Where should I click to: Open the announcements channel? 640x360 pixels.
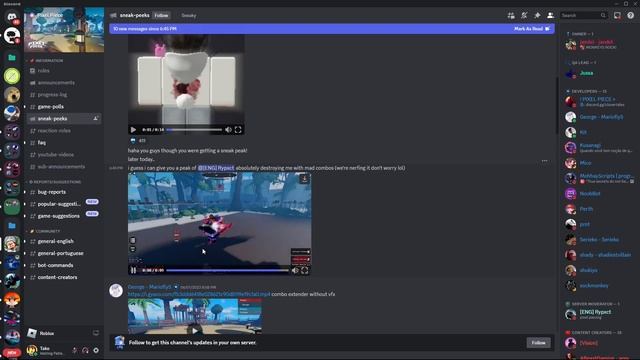pyautogui.click(x=64, y=82)
